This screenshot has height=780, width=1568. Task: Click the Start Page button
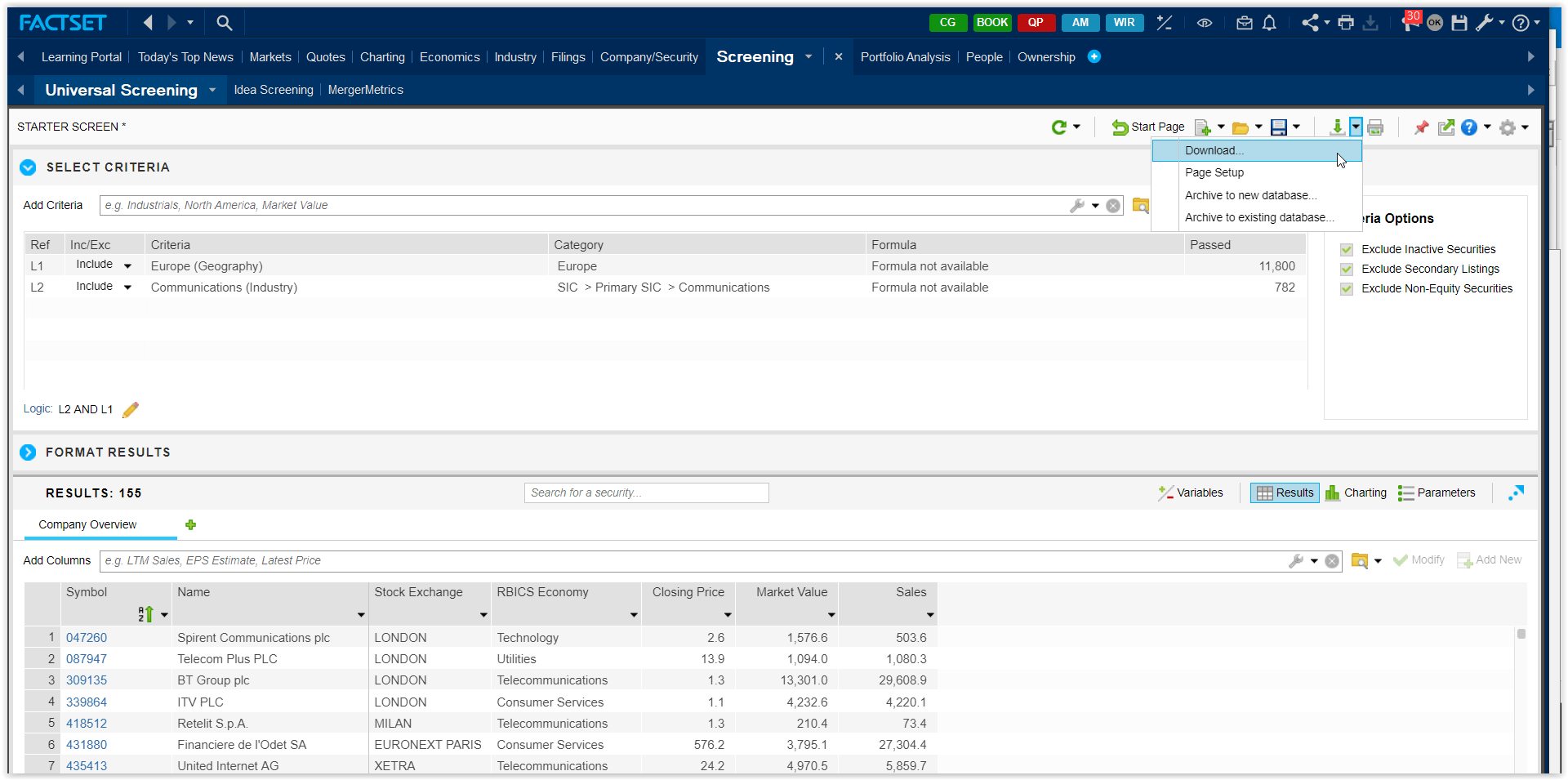click(x=1148, y=127)
